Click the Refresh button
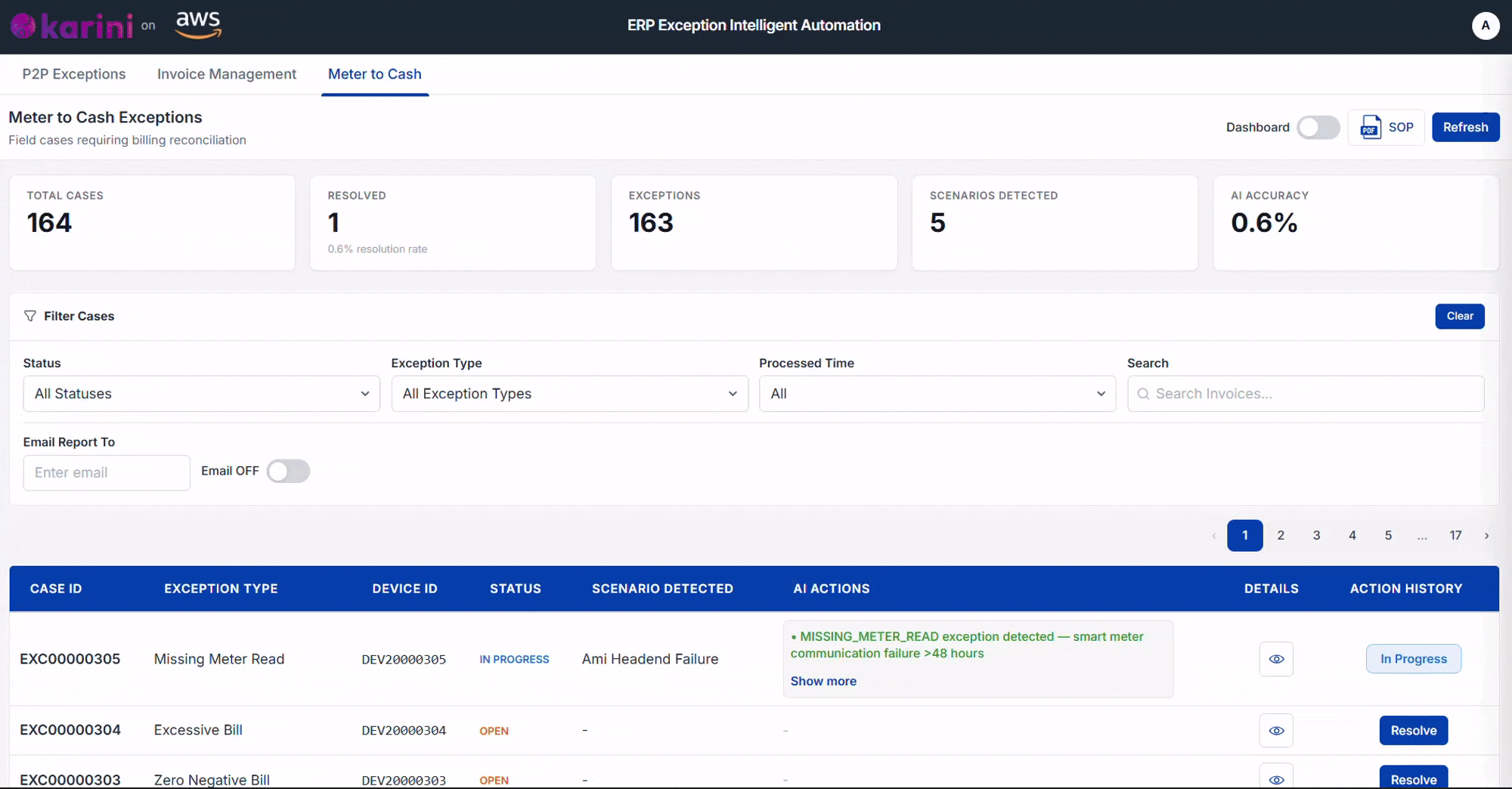Image resolution: width=1512 pixels, height=789 pixels. [1465, 127]
